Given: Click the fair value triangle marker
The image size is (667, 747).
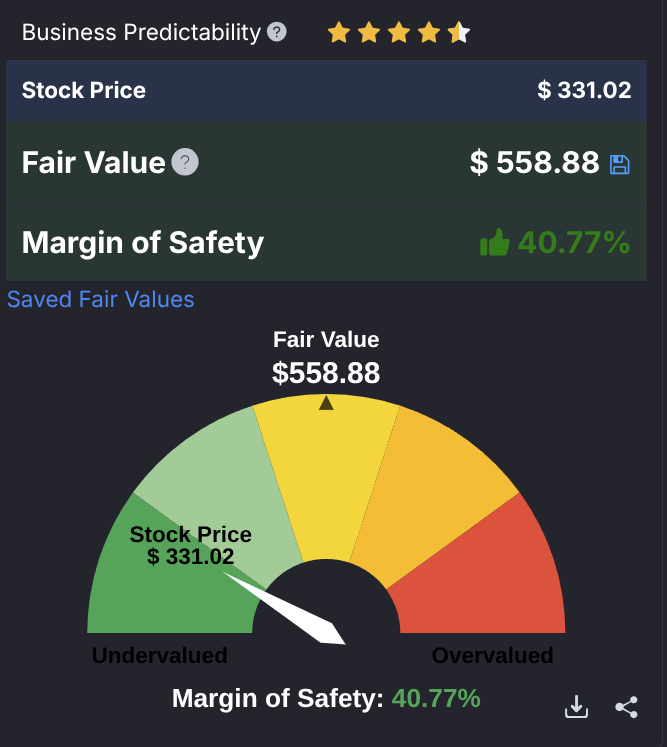Looking at the screenshot, I should 326,403.
